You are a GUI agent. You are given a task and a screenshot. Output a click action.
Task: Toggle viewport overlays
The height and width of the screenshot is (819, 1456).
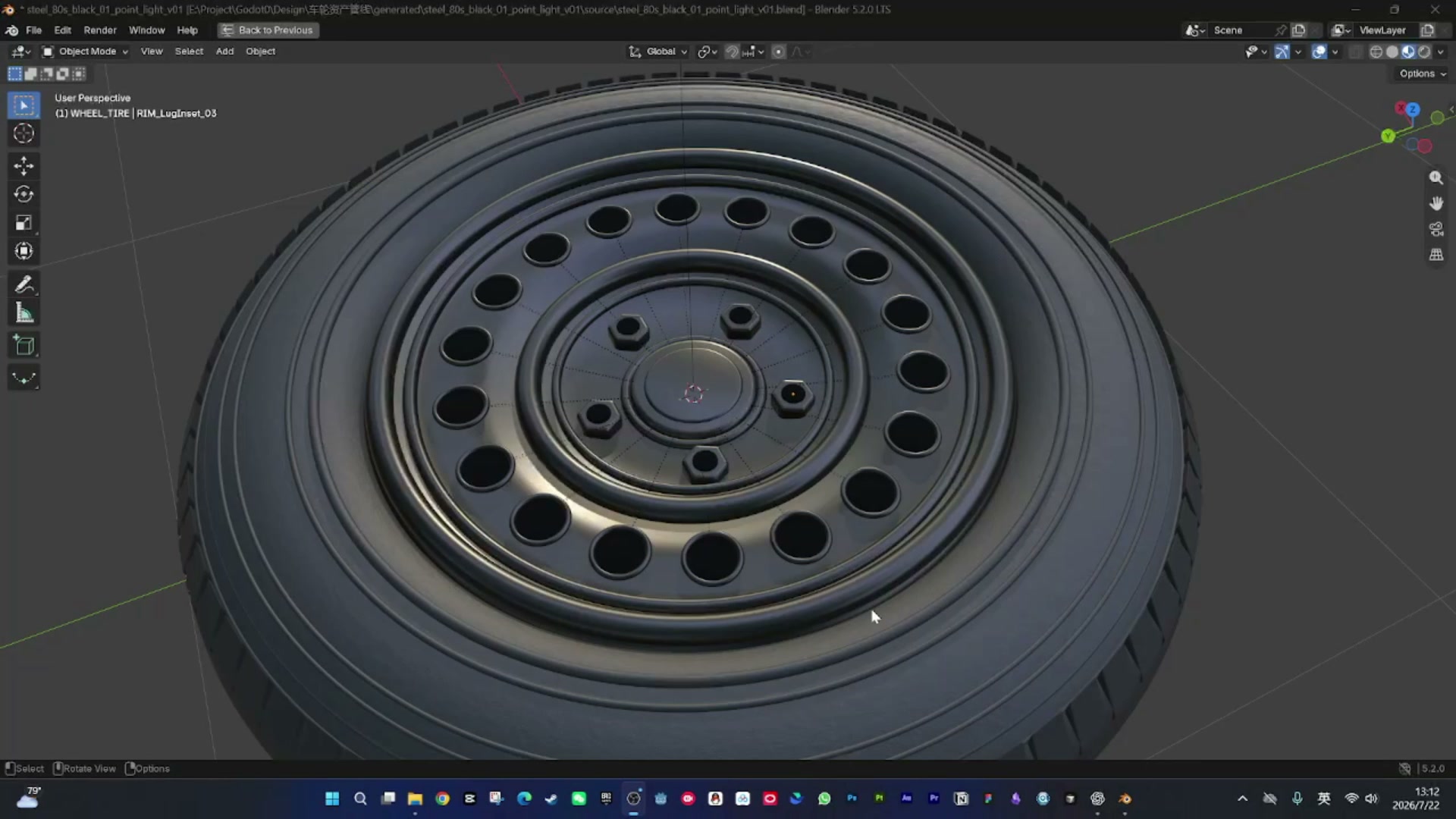1319,52
